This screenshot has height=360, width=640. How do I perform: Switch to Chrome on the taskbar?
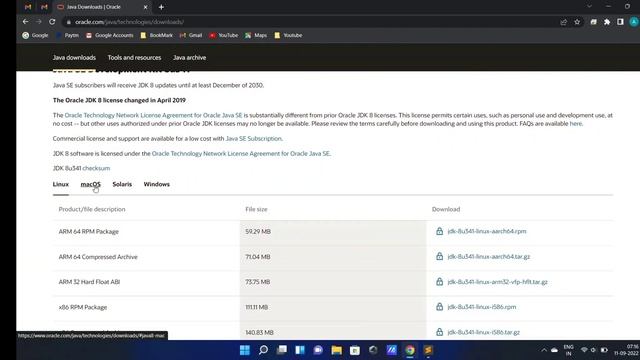coord(410,350)
